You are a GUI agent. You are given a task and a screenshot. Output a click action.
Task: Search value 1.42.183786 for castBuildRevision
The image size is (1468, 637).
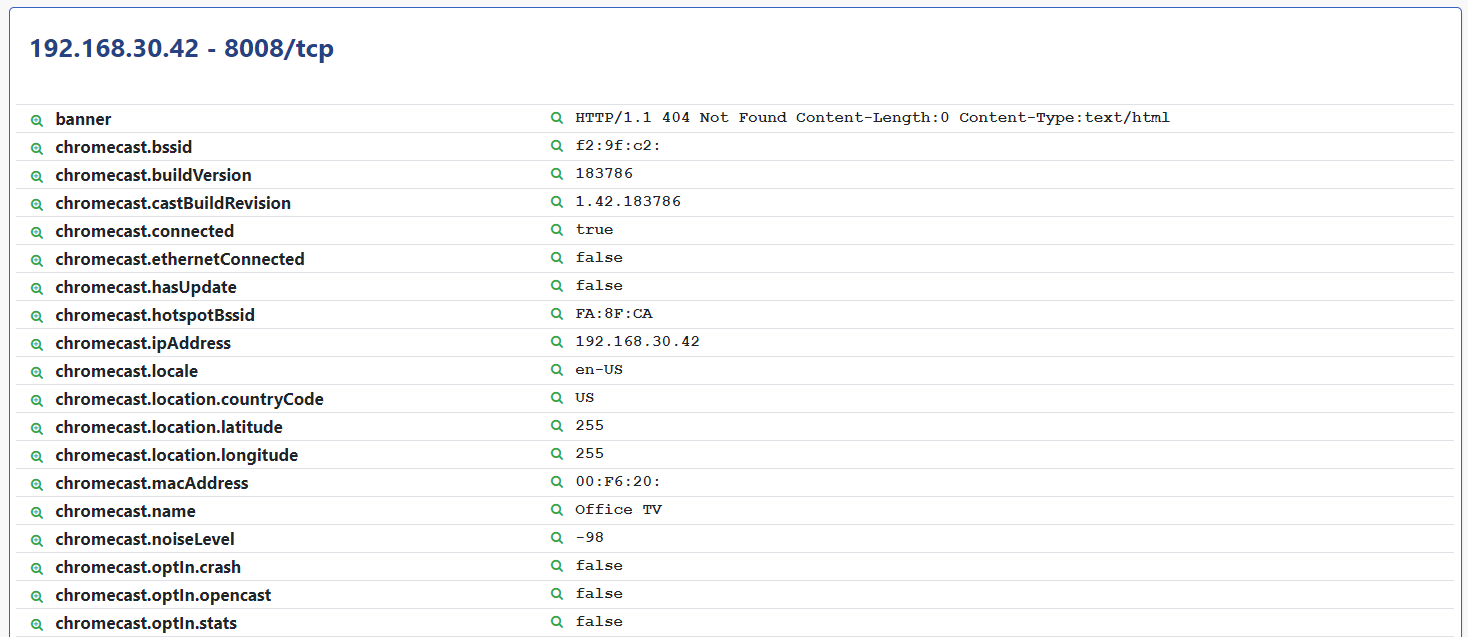pyautogui.click(x=556, y=202)
